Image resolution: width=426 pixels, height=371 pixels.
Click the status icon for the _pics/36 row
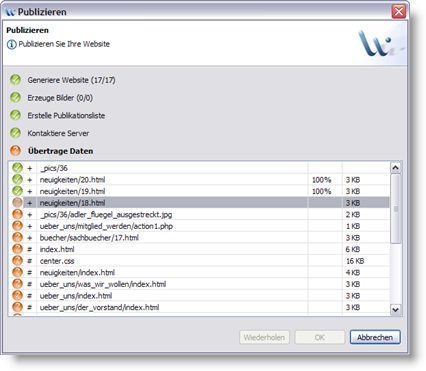pos(17,168)
